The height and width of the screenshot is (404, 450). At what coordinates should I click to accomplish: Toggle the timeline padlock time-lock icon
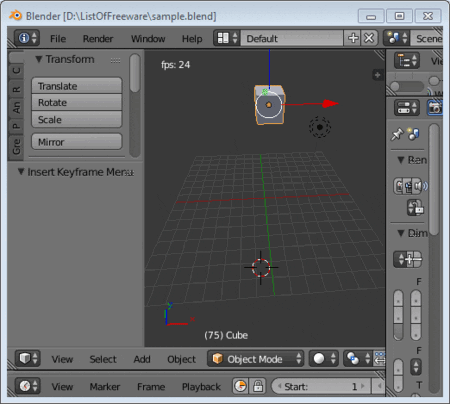click(257, 386)
